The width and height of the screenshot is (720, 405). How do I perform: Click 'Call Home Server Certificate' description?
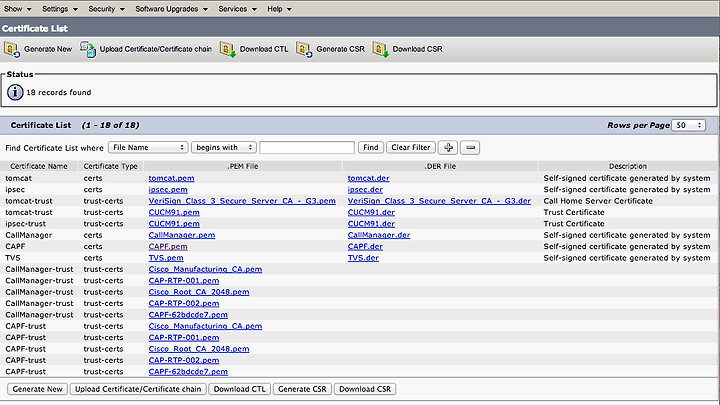pyautogui.click(x=598, y=201)
